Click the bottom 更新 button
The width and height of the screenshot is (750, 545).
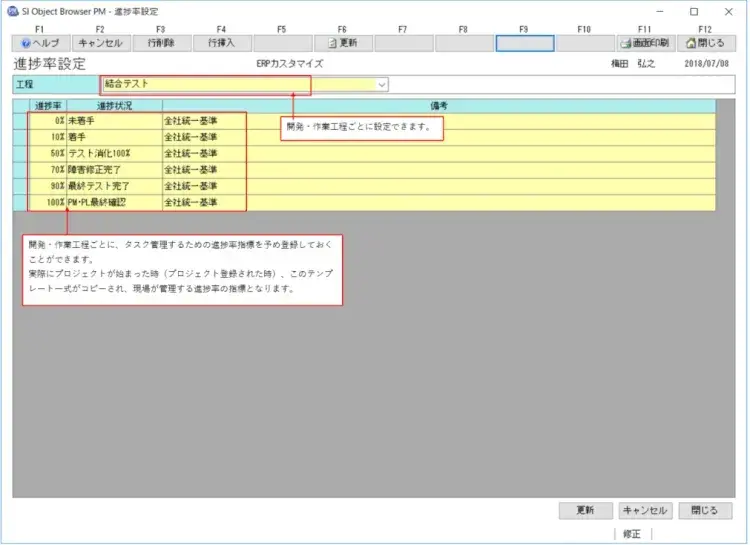pos(585,511)
